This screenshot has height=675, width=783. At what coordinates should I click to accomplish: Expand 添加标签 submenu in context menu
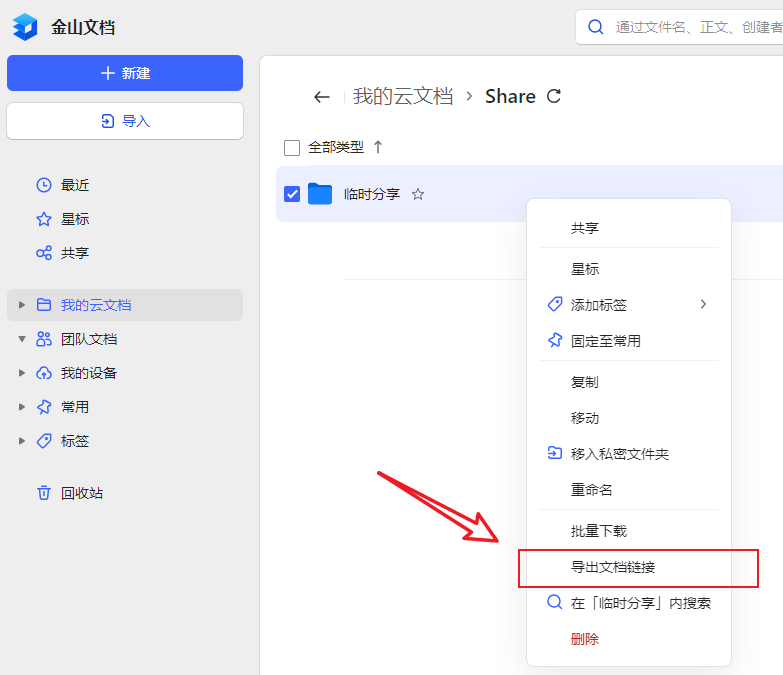tap(703, 304)
